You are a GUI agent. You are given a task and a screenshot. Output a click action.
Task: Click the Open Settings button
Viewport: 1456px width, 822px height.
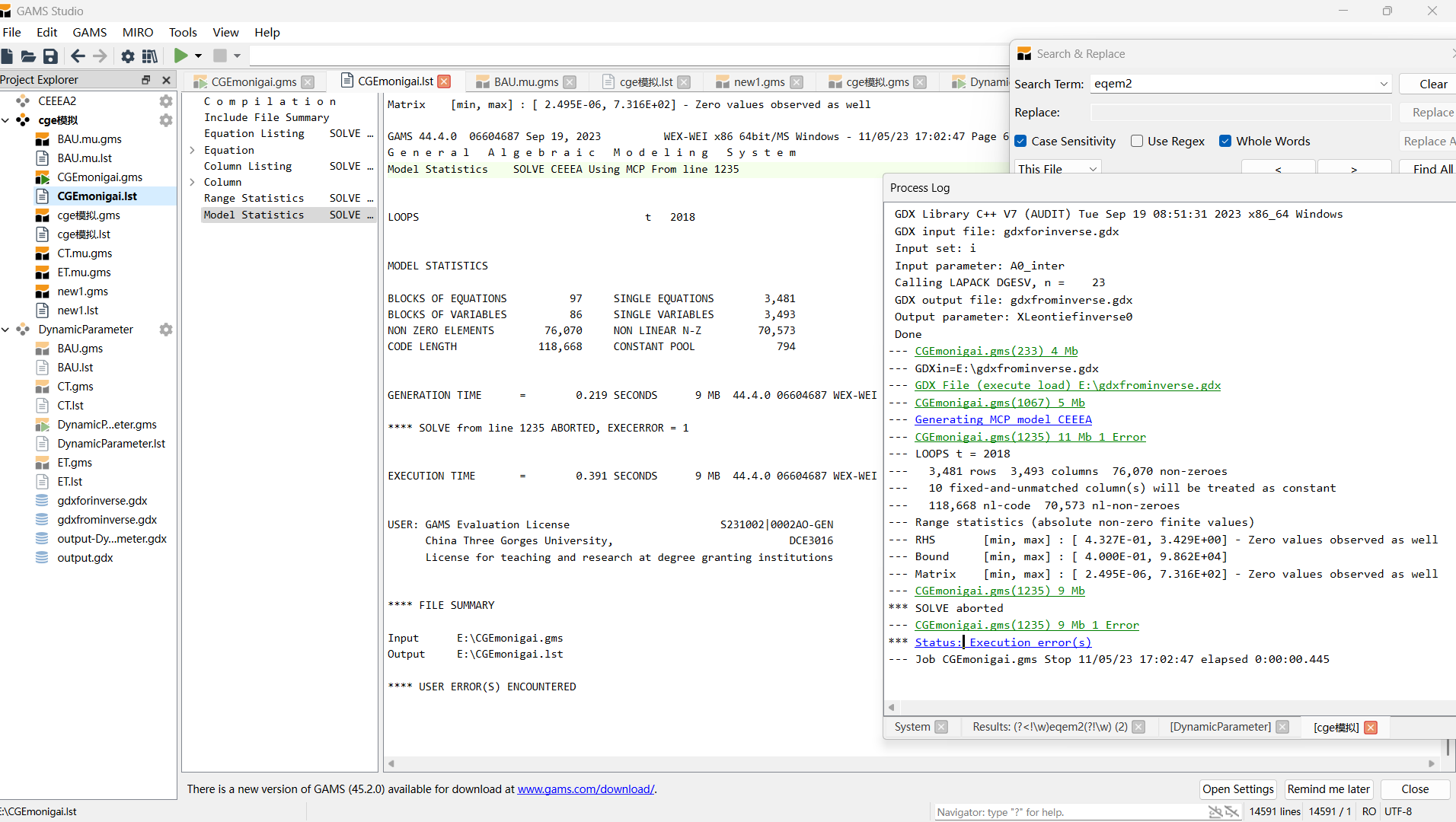coord(1237,789)
